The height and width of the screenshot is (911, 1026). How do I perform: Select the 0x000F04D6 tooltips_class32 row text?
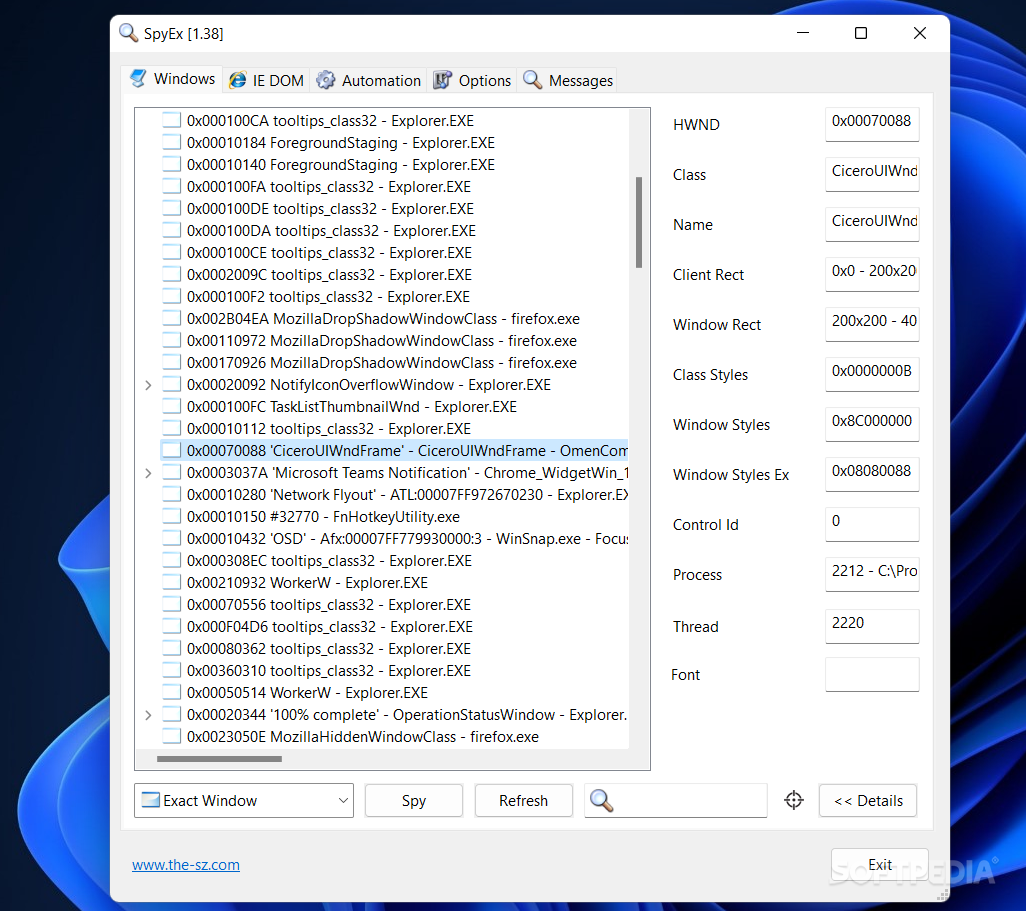[330, 627]
